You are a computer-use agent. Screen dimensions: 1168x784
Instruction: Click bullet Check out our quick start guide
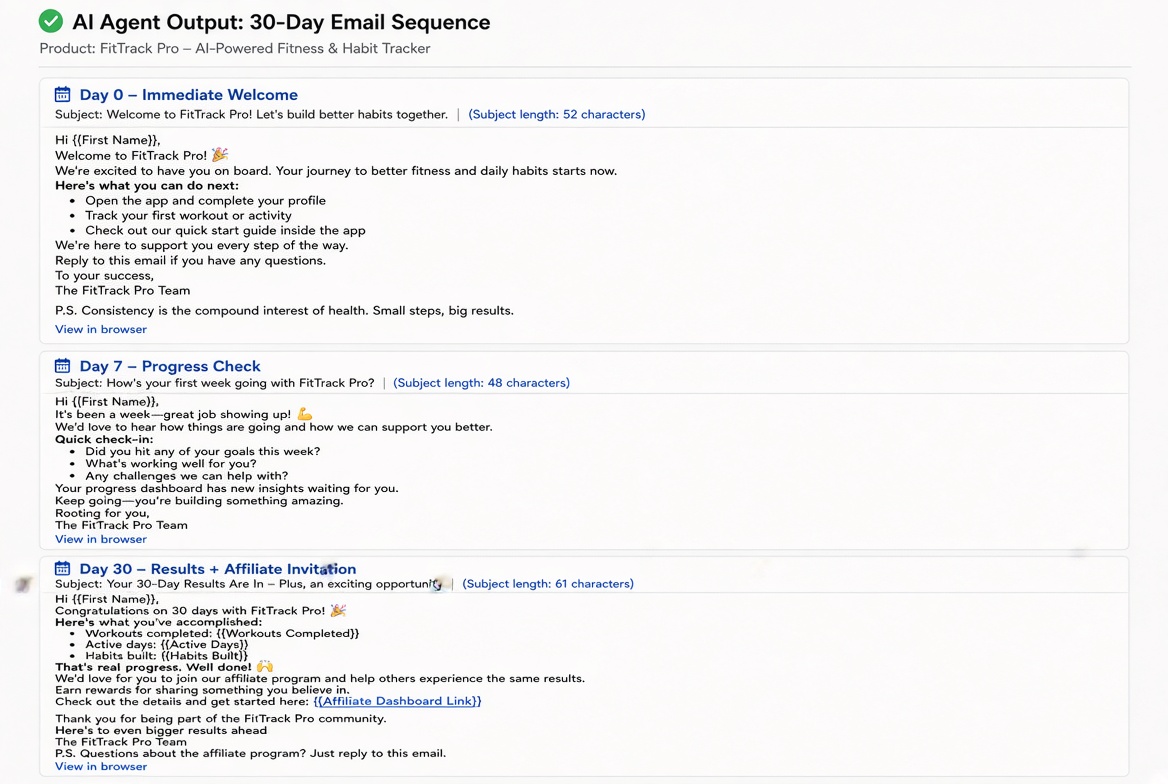tap(225, 230)
